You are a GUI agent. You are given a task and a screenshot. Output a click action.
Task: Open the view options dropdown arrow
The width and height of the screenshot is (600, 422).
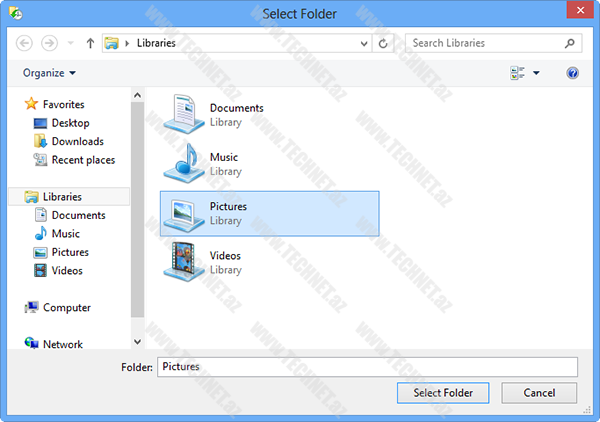[x=536, y=73]
